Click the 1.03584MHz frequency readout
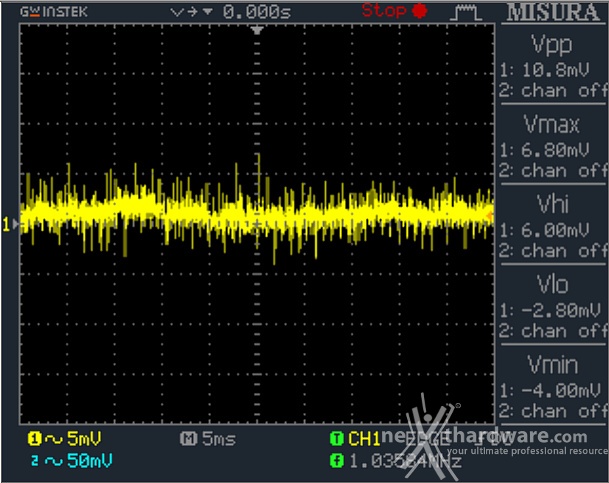 405,461
